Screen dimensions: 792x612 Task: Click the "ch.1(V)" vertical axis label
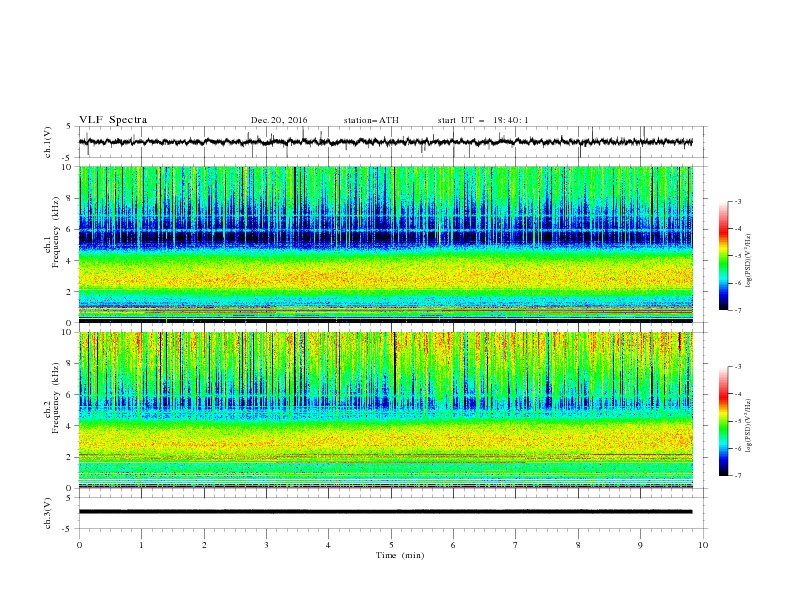point(48,142)
